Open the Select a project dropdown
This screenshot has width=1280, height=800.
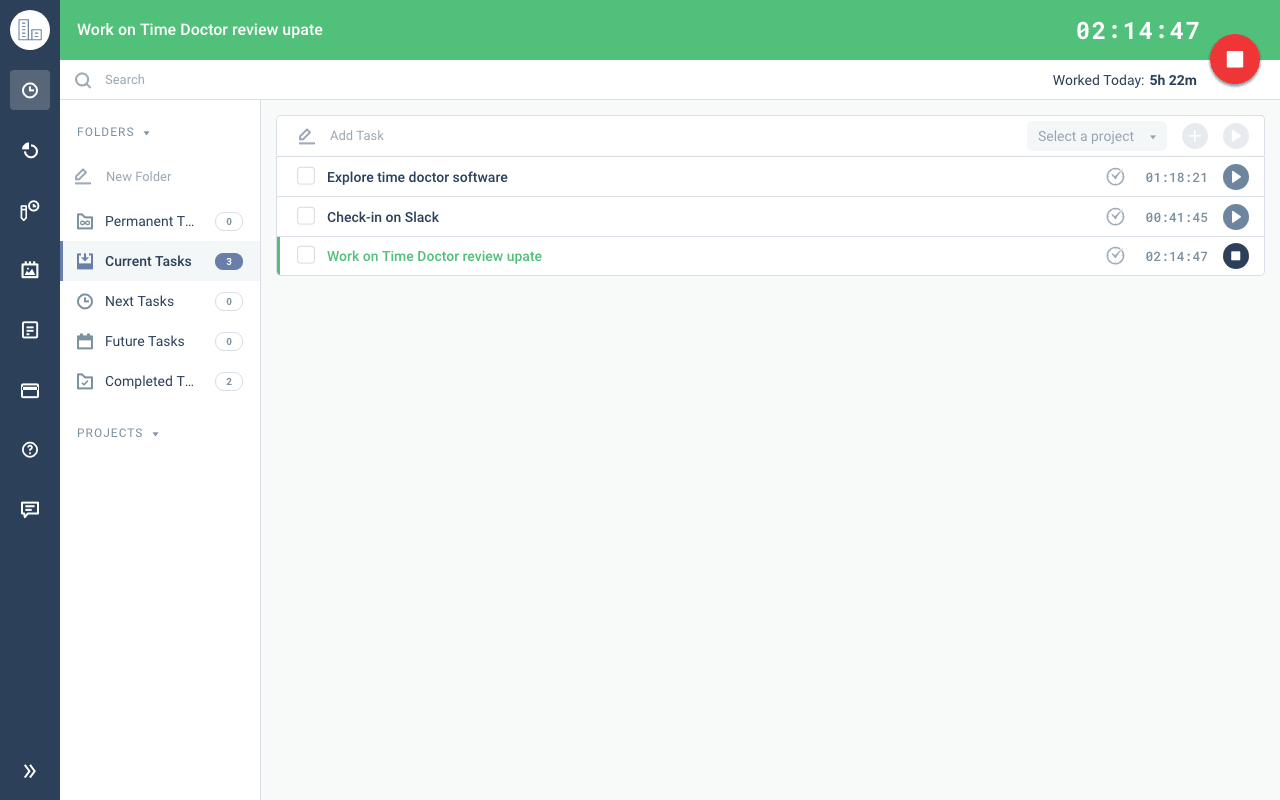tap(1097, 136)
